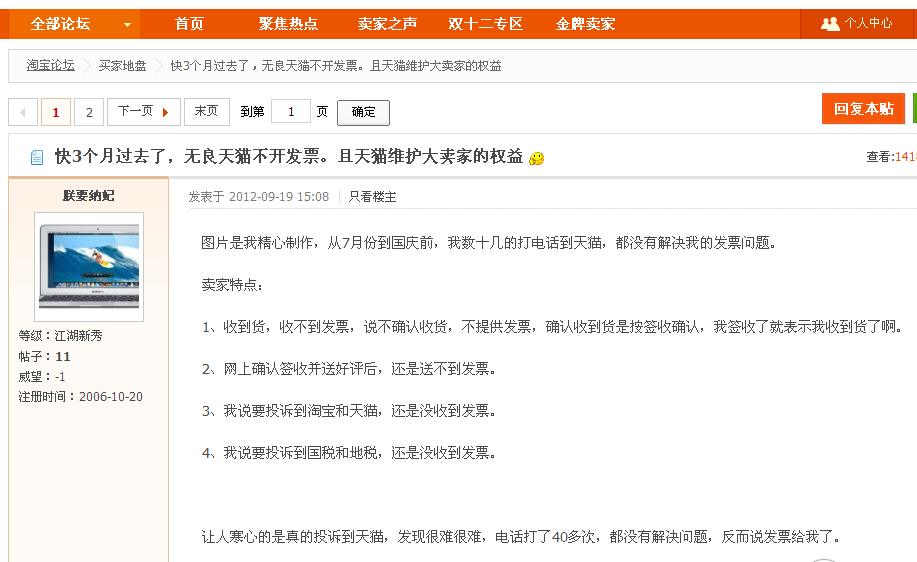Image resolution: width=917 pixels, height=562 pixels.
Task: Click 只看楼主 filter link
Action: point(373,196)
